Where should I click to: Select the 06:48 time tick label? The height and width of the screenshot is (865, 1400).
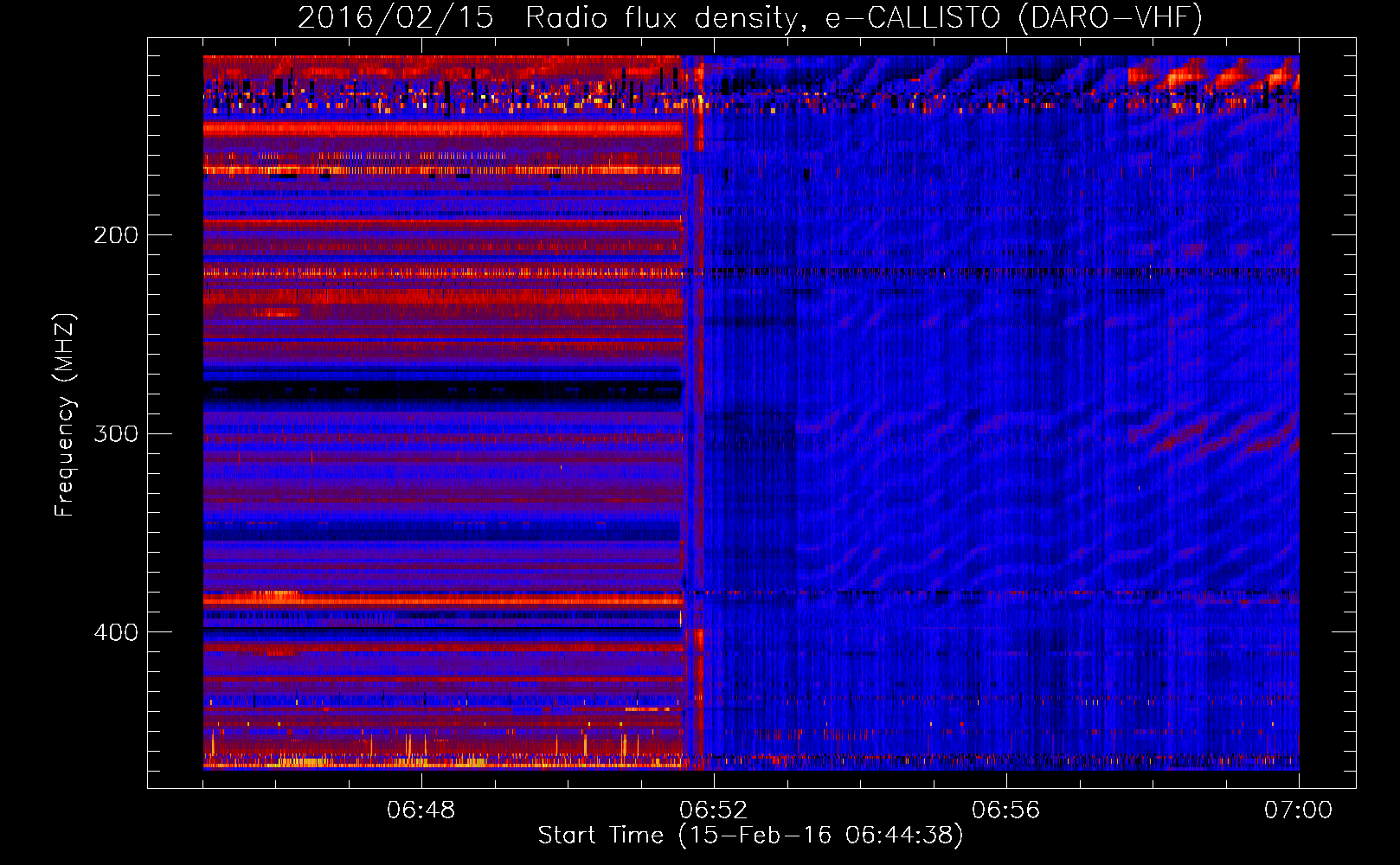[421, 811]
